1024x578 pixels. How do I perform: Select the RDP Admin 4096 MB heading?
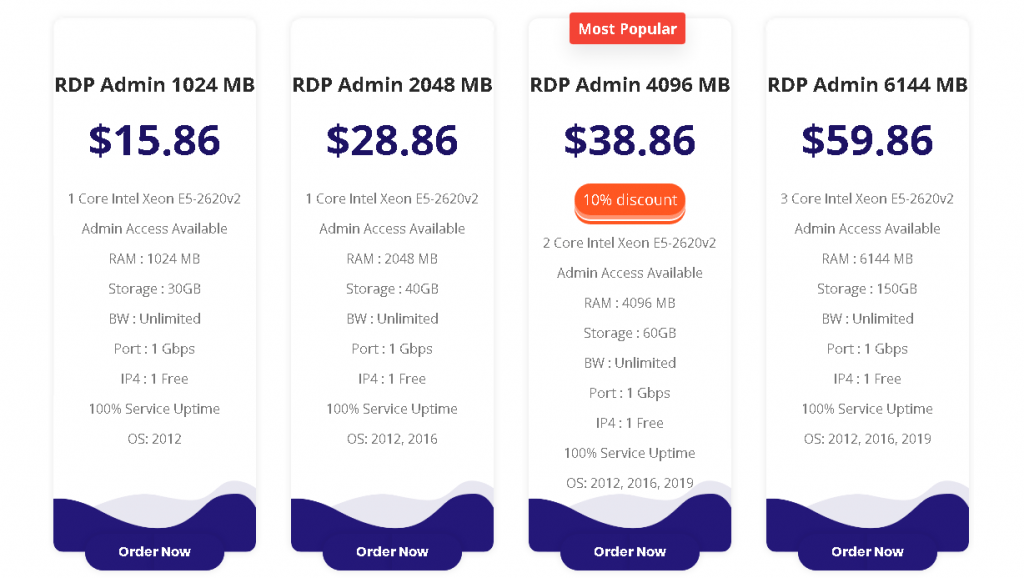pyautogui.click(x=629, y=85)
